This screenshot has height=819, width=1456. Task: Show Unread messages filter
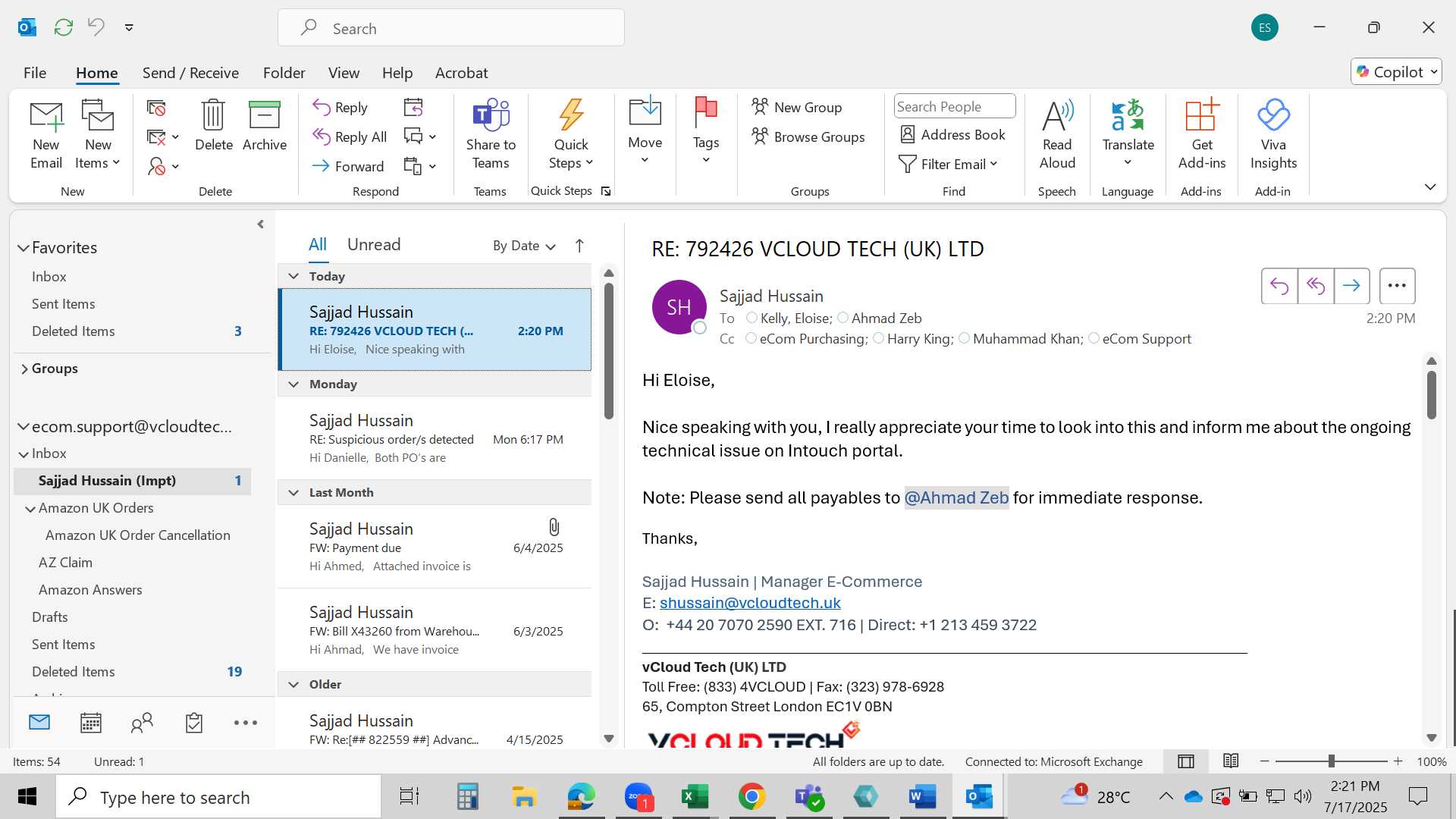point(374,244)
